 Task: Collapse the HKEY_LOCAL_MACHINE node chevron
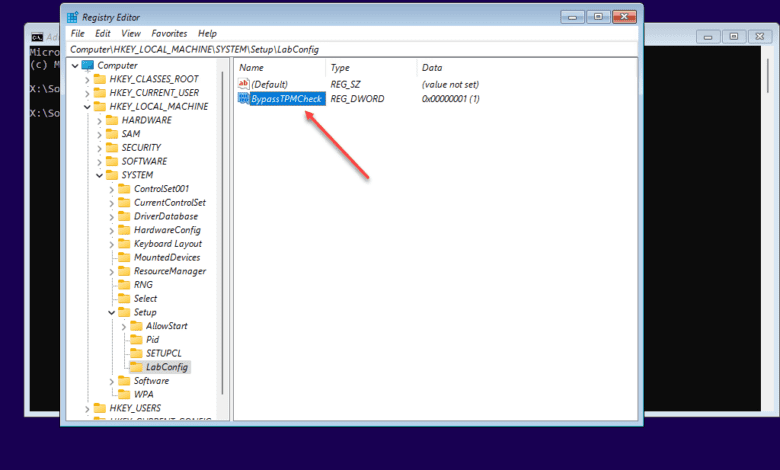87,106
